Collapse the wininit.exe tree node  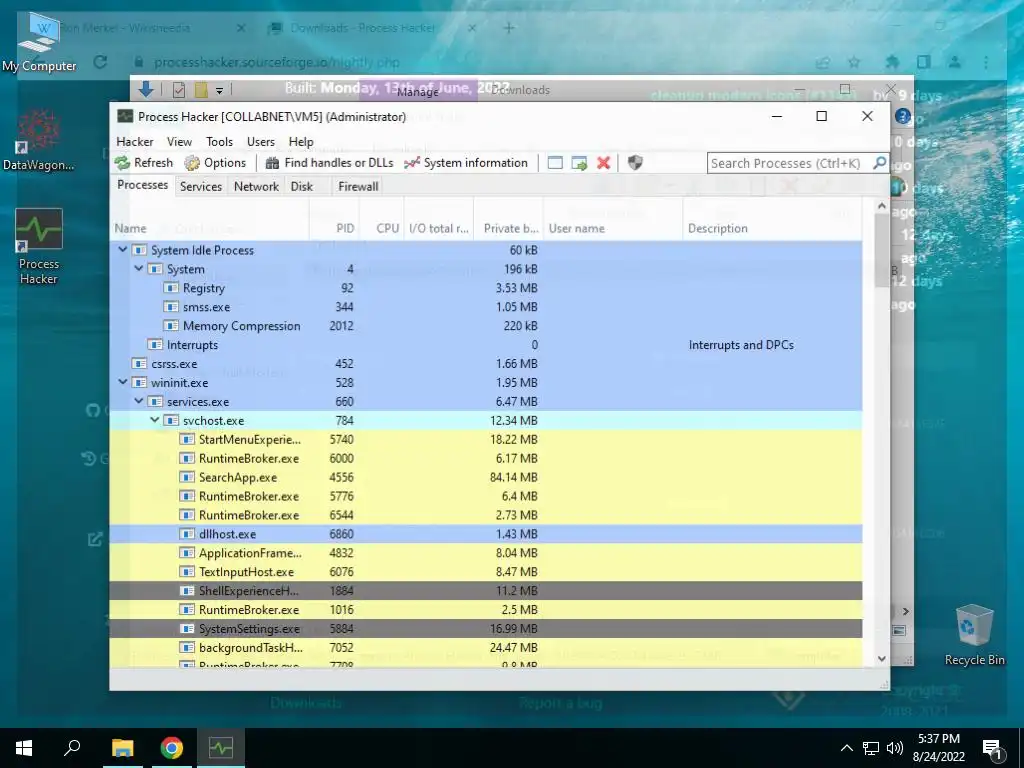click(x=122, y=382)
